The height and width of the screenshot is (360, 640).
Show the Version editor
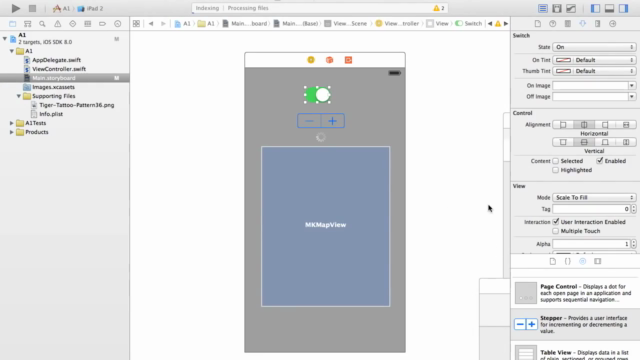[571, 8]
